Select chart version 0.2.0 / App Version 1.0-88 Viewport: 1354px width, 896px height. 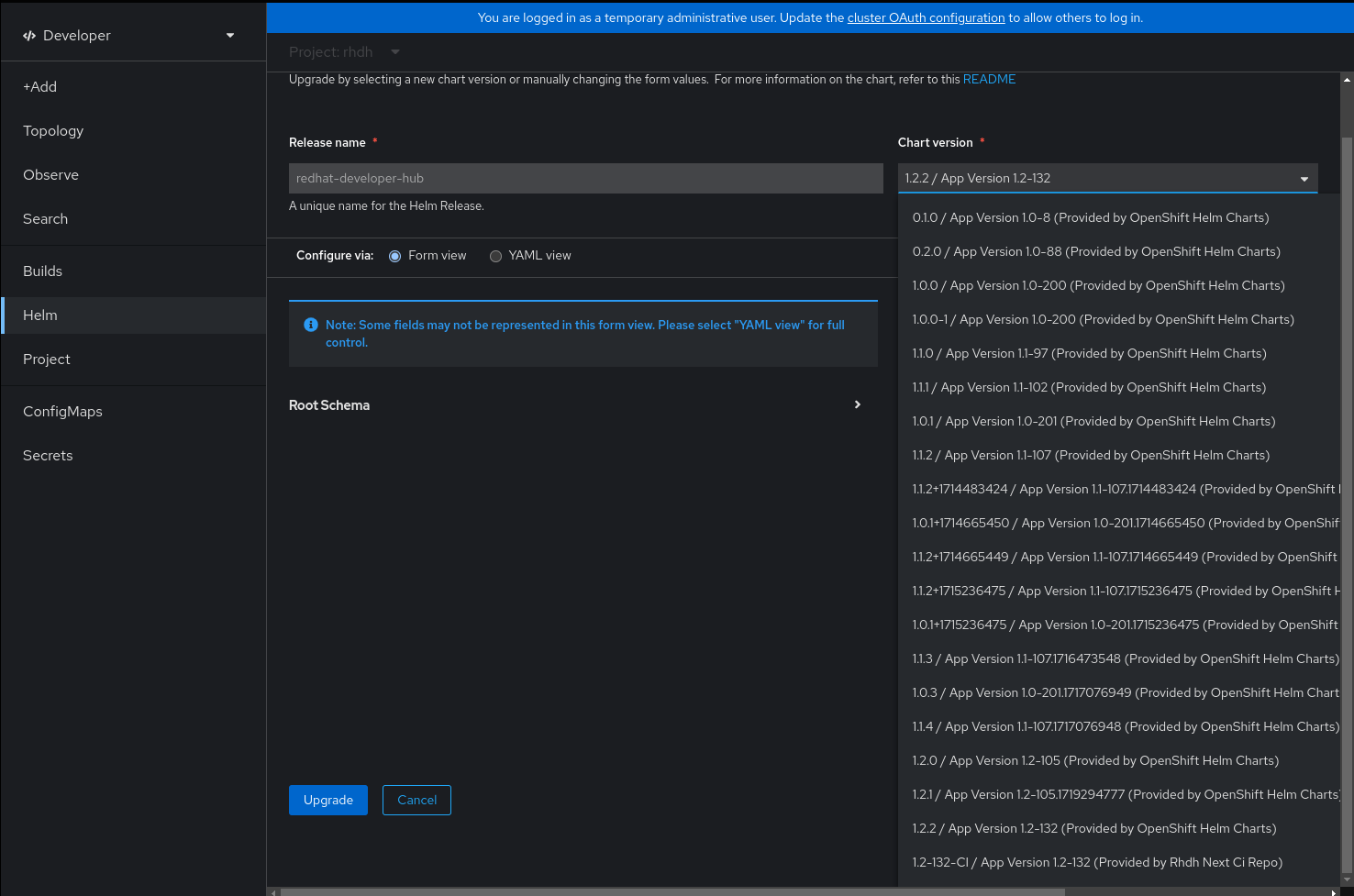pos(1118,251)
